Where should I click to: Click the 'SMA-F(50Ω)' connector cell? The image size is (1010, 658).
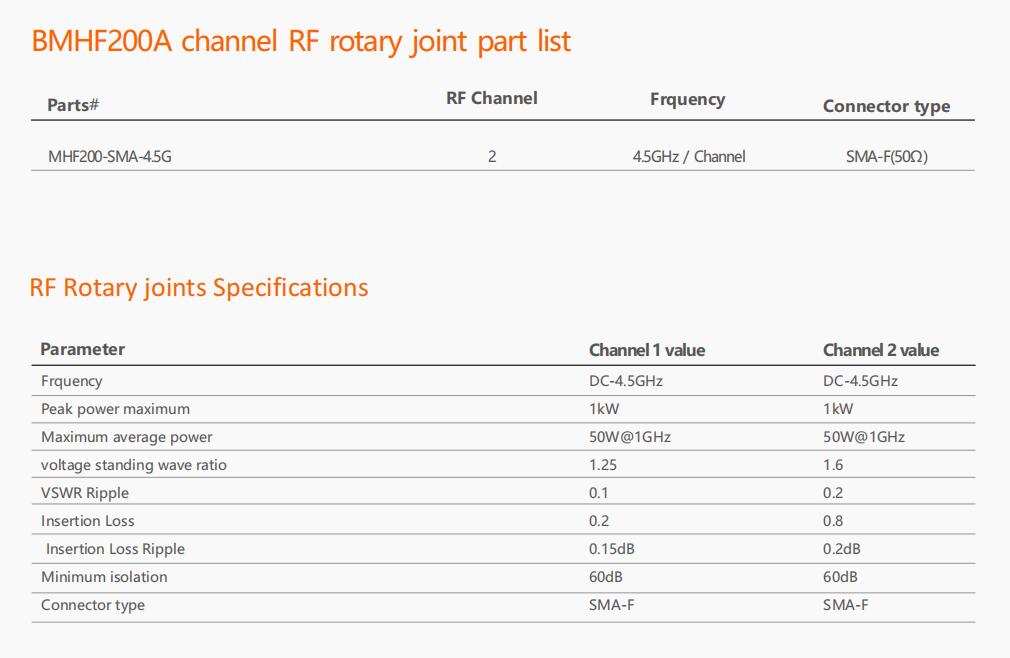coord(886,156)
